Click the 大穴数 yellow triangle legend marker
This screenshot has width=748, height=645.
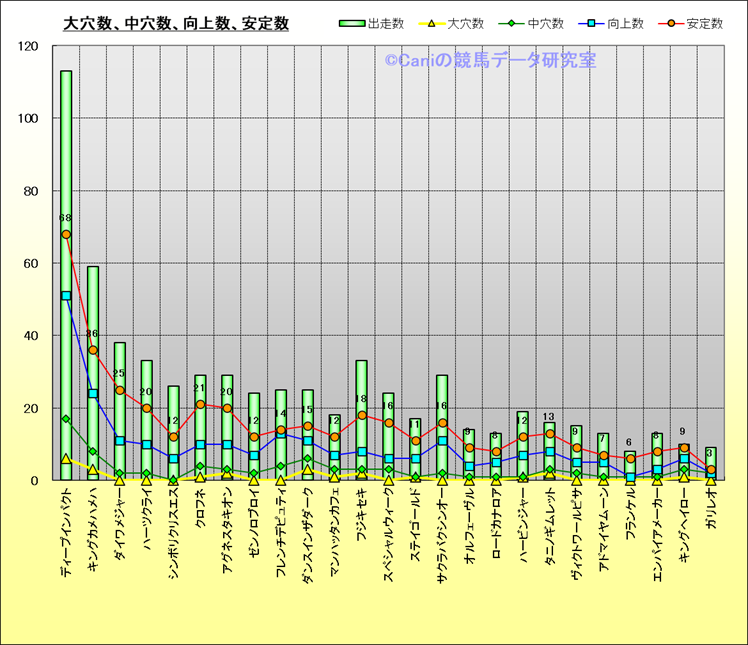click(x=433, y=23)
